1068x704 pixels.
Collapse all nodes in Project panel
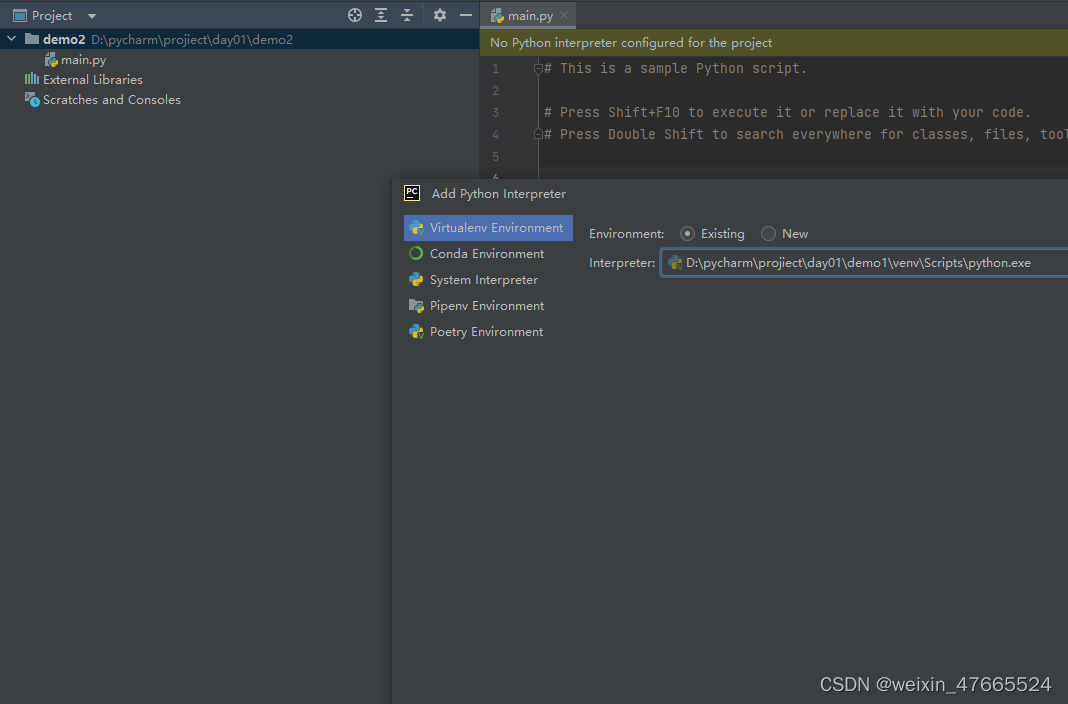pos(407,15)
